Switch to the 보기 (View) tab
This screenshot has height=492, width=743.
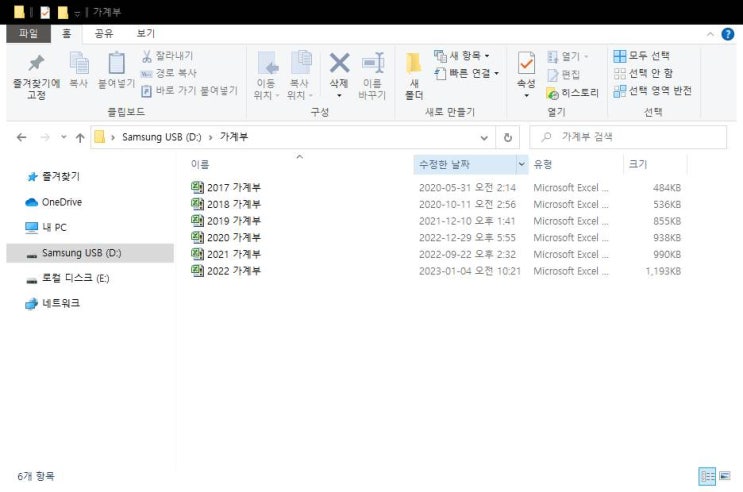pyautogui.click(x=145, y=33)
